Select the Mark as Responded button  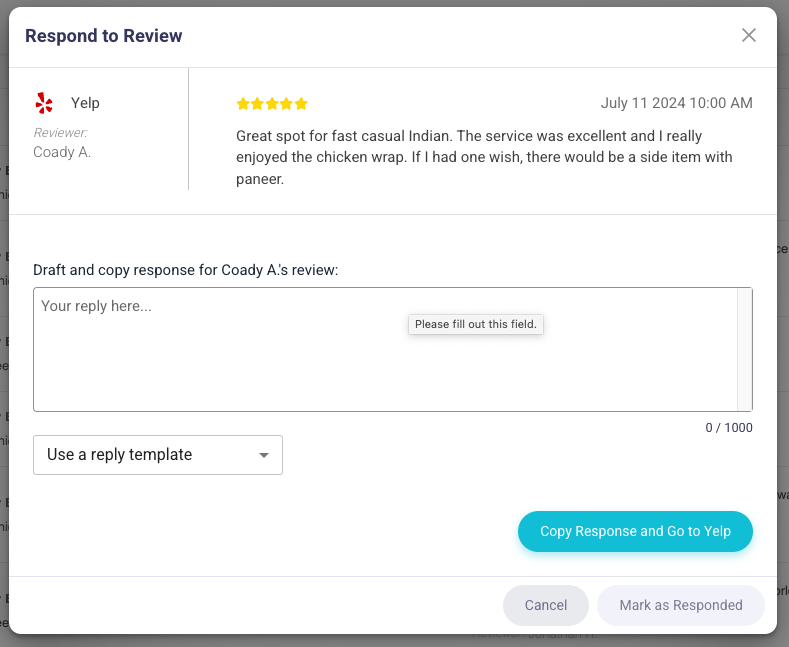681,605
